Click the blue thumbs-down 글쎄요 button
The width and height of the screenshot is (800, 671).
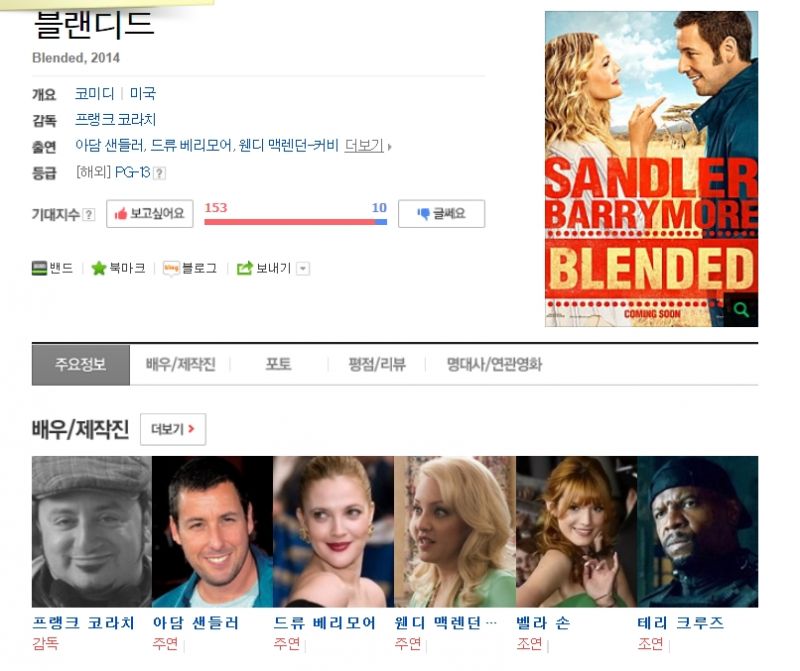tap(441, 214)
